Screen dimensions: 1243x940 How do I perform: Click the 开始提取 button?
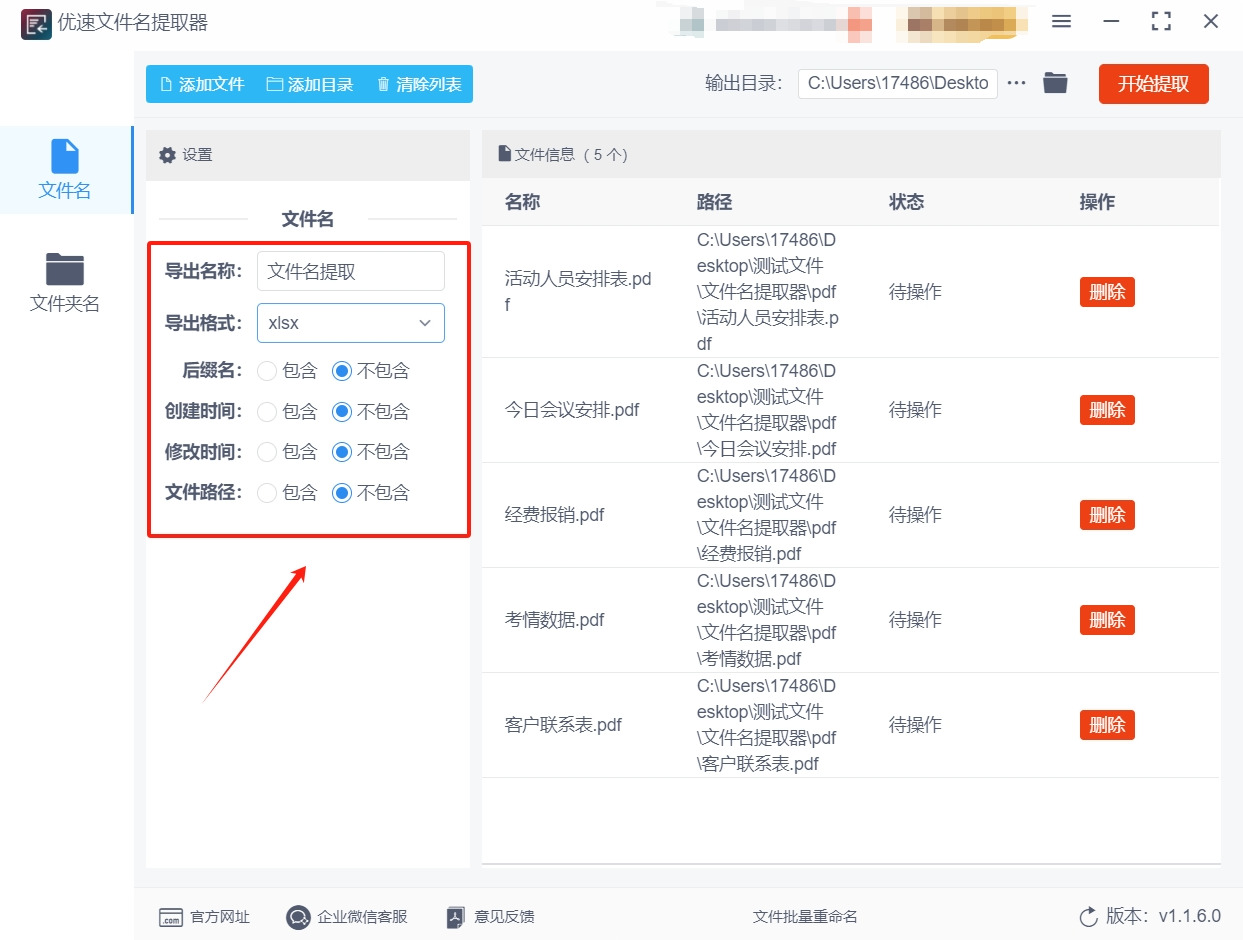(1153, 84)
